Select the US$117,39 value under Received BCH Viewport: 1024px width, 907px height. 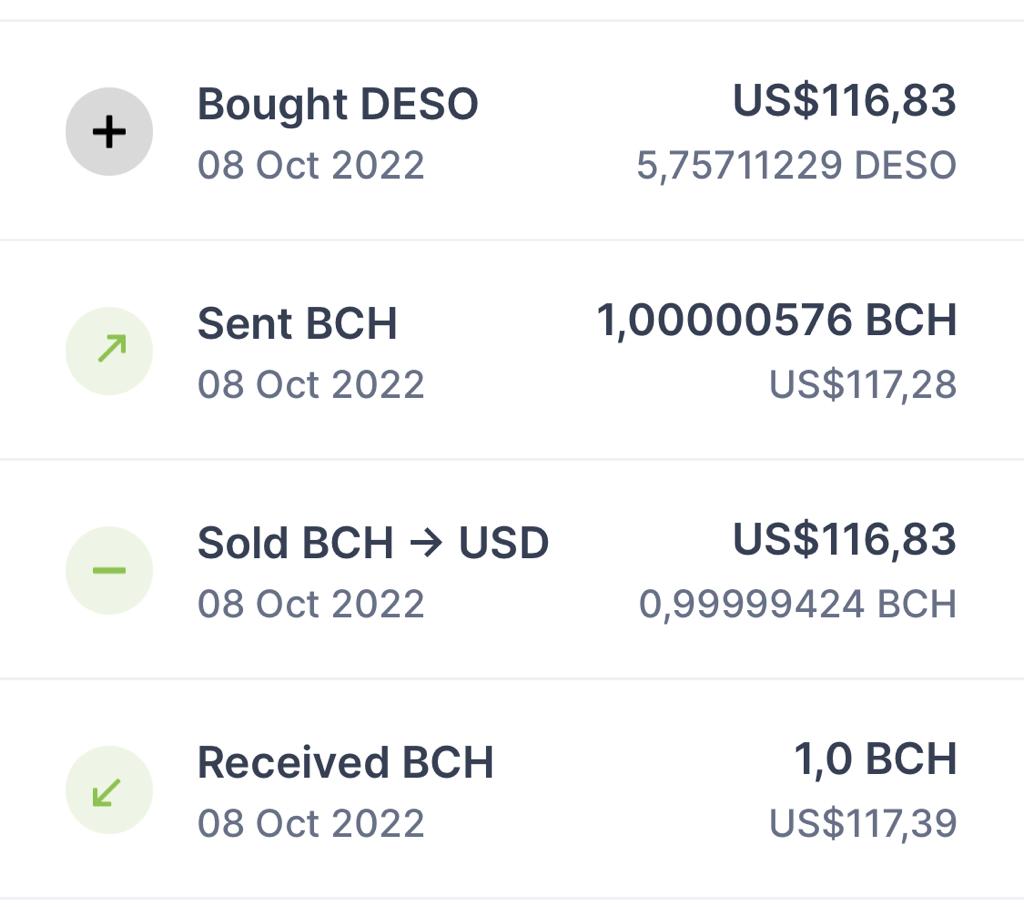coord(863,823)
